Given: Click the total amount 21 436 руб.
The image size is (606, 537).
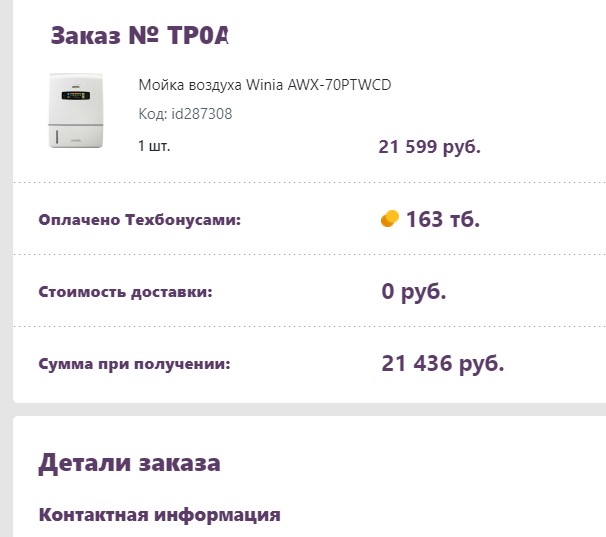Looking at the screenshot, I should point(442,363).
